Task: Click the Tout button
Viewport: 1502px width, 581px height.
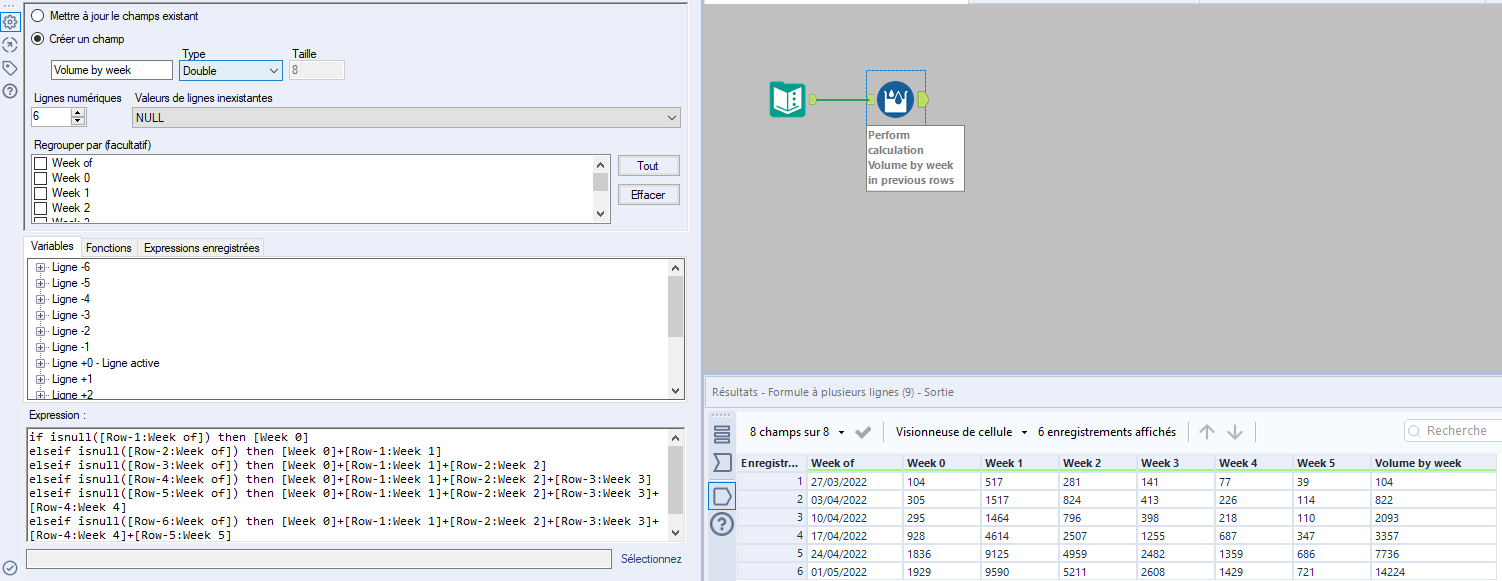Action: coord(648,165)
